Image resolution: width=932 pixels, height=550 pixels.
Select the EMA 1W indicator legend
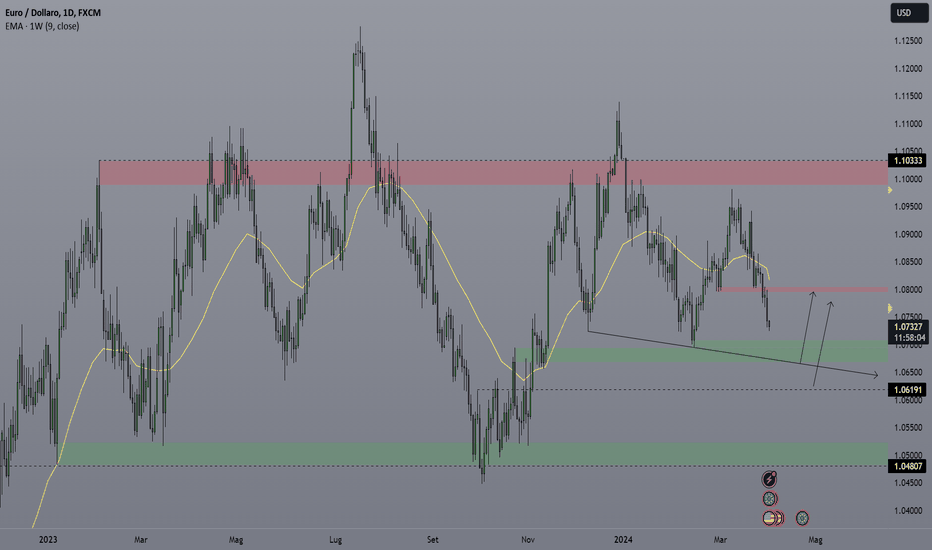pos(40,26)
